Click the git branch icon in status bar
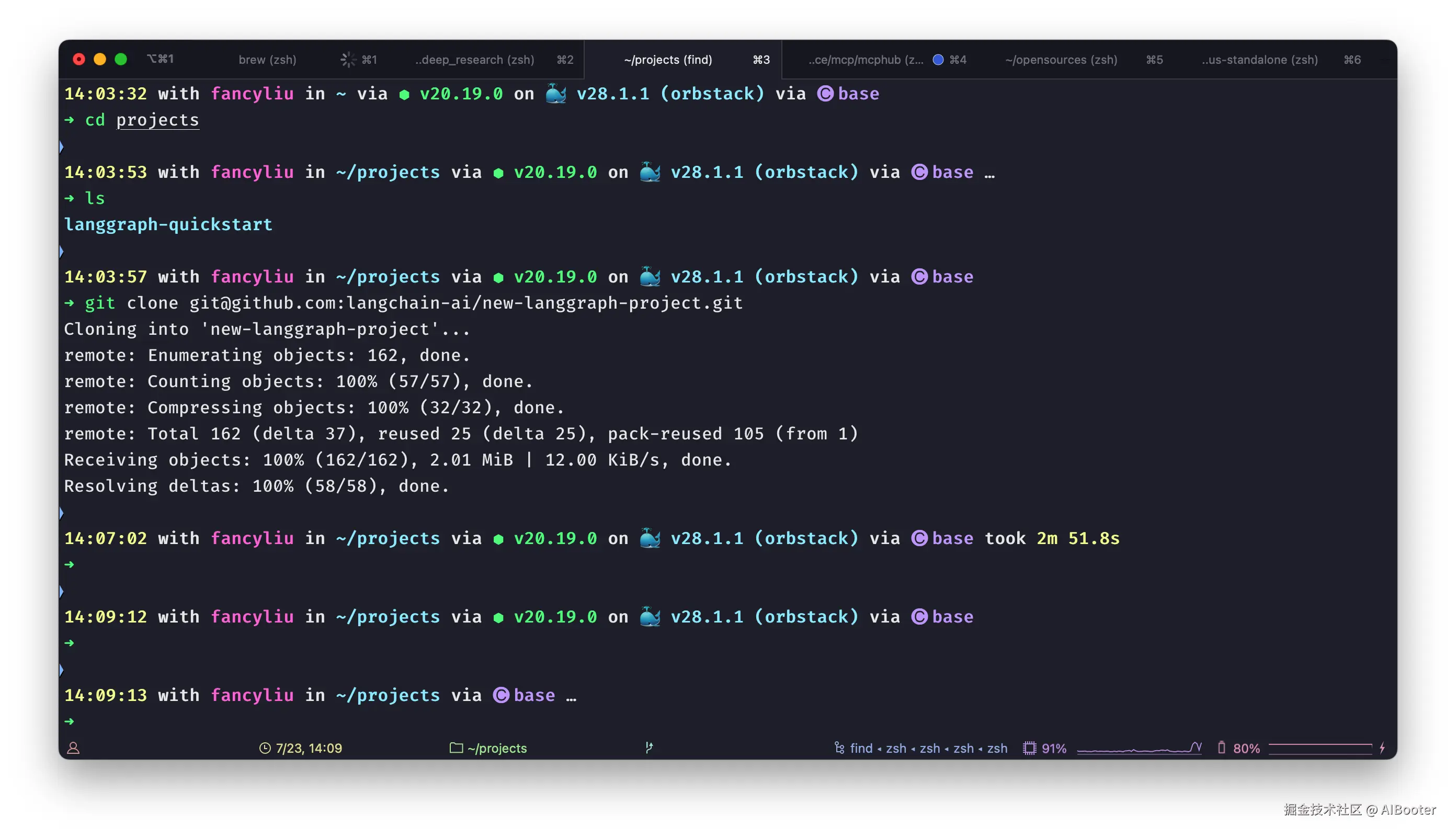This screenshot has height=837, width=1456. 649,748
